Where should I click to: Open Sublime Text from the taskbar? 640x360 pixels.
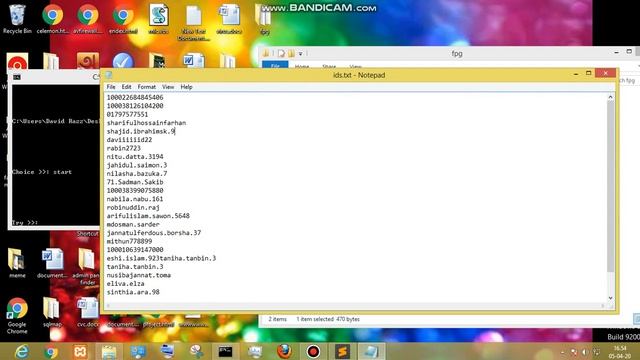click(342, 351)
